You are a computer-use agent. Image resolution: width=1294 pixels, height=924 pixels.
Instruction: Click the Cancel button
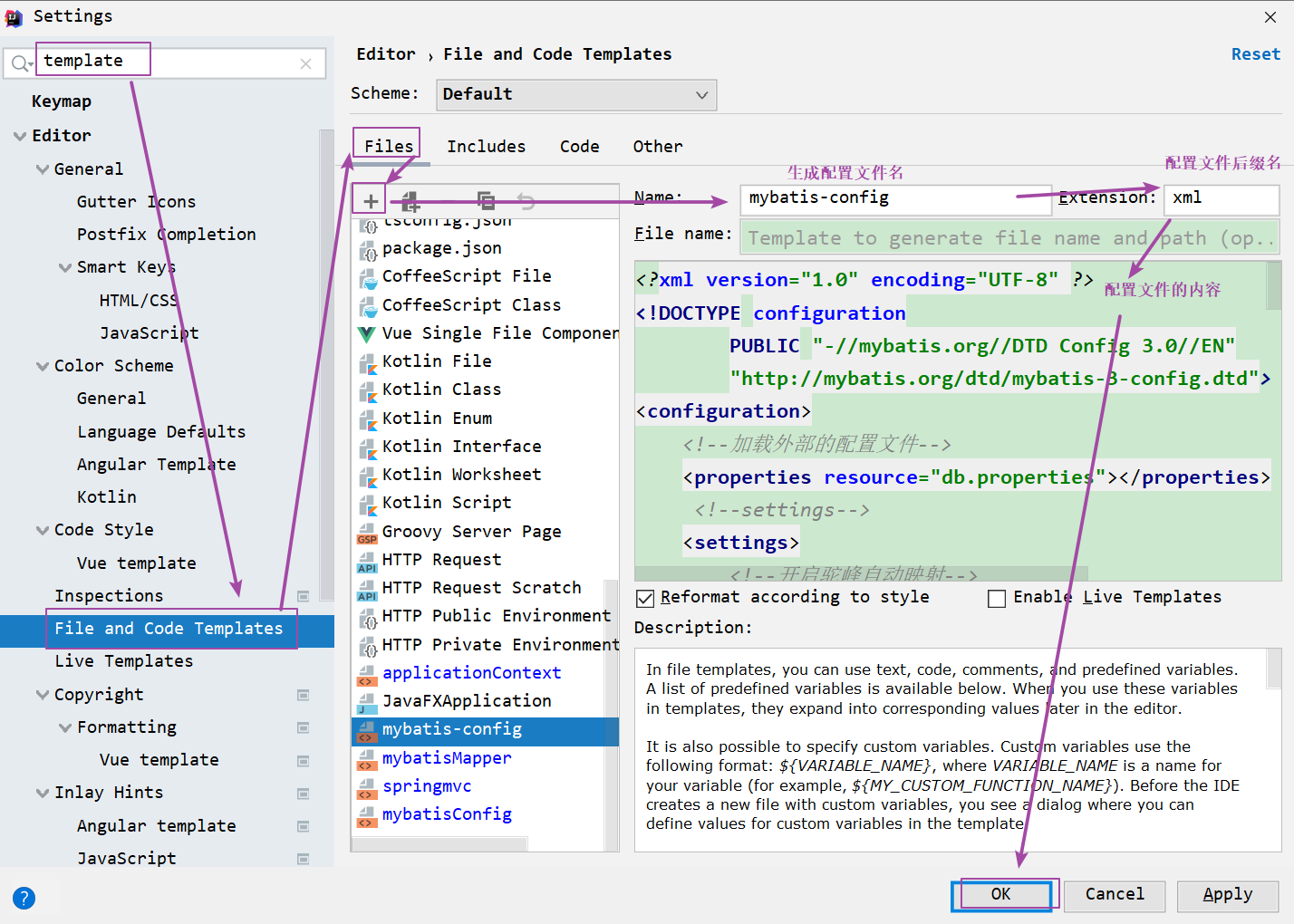[1115, 895]
